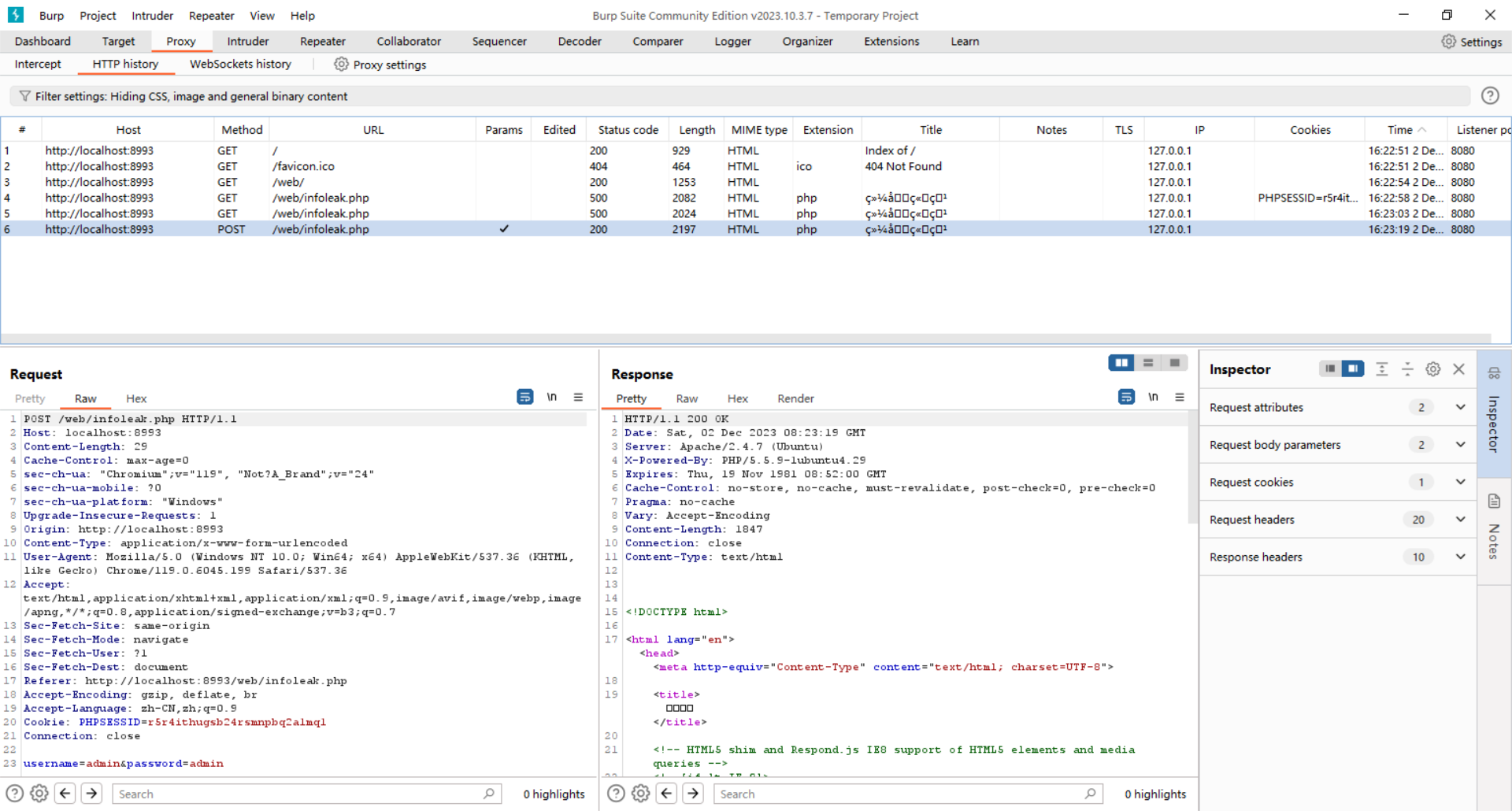Toggle response message word wrap icon
This screenshot has height=811, width=1512.
1126,398
